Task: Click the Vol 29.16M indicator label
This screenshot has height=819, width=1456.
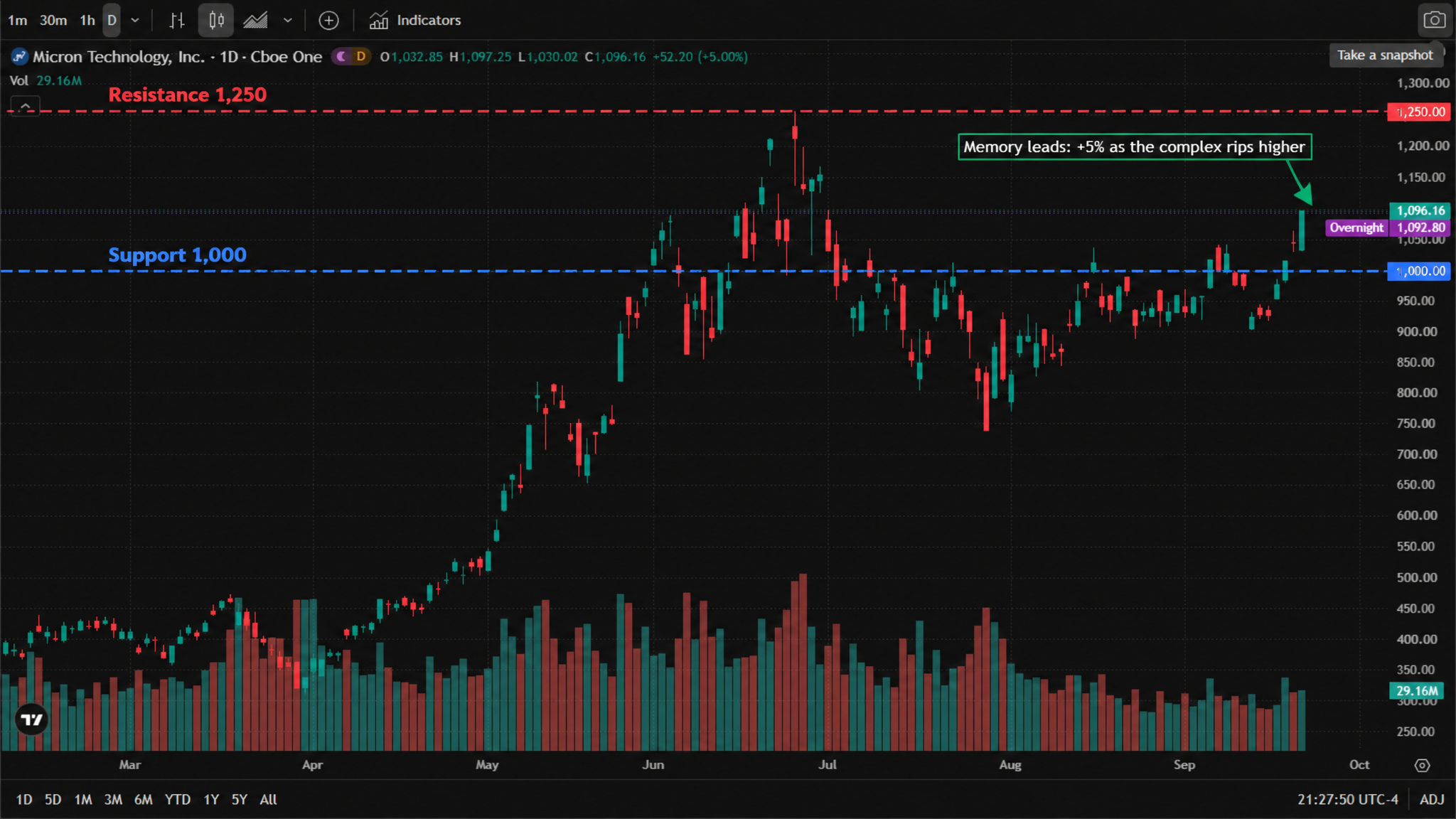Action: click(x=45, y=80)
